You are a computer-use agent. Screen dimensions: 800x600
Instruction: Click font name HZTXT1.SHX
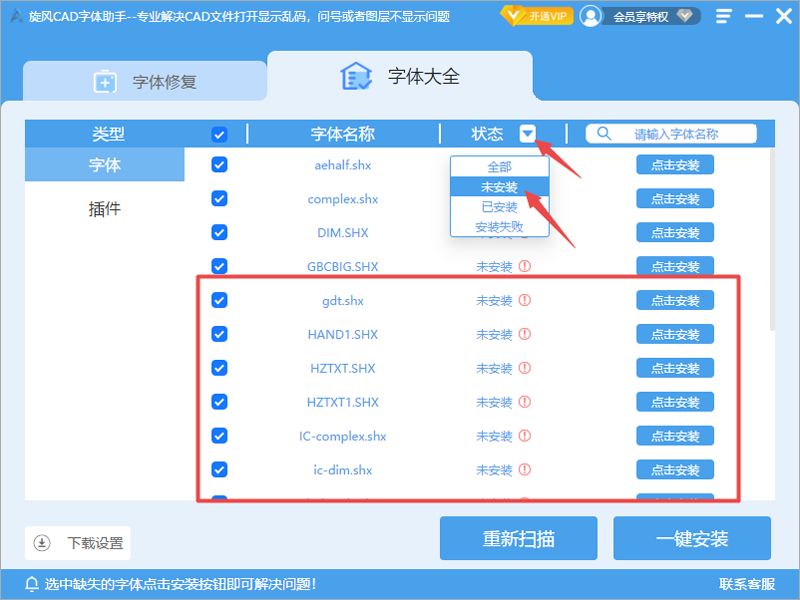point(343,402)
